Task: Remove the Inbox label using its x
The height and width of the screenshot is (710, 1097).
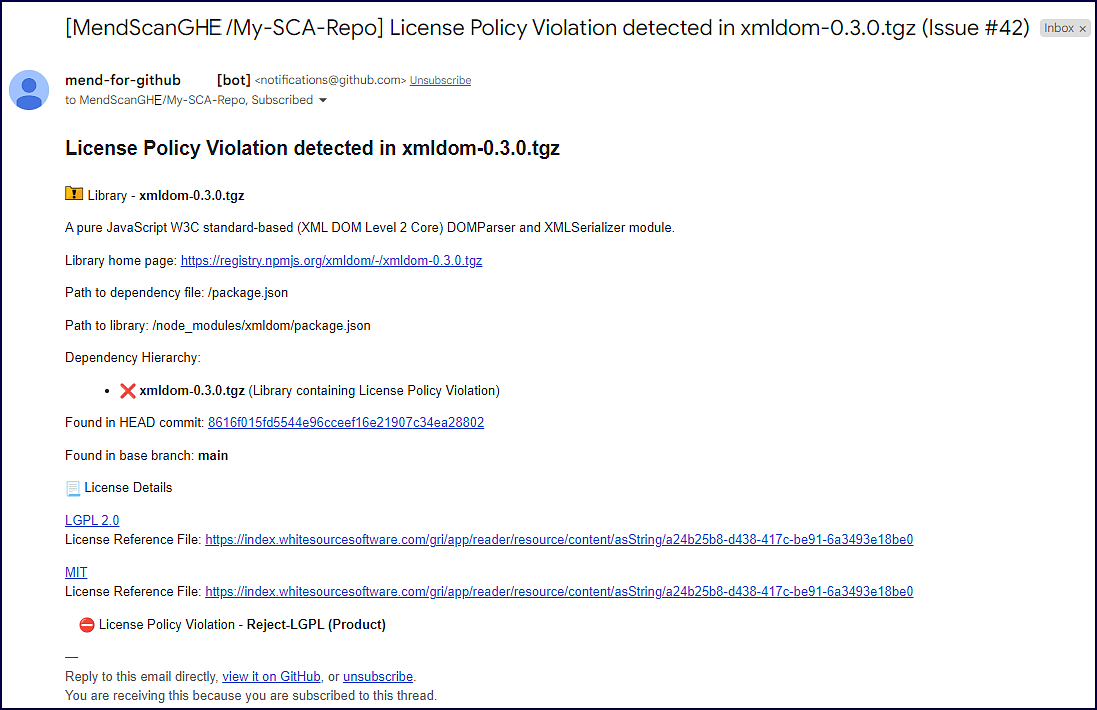Action: click(1083, 29)
